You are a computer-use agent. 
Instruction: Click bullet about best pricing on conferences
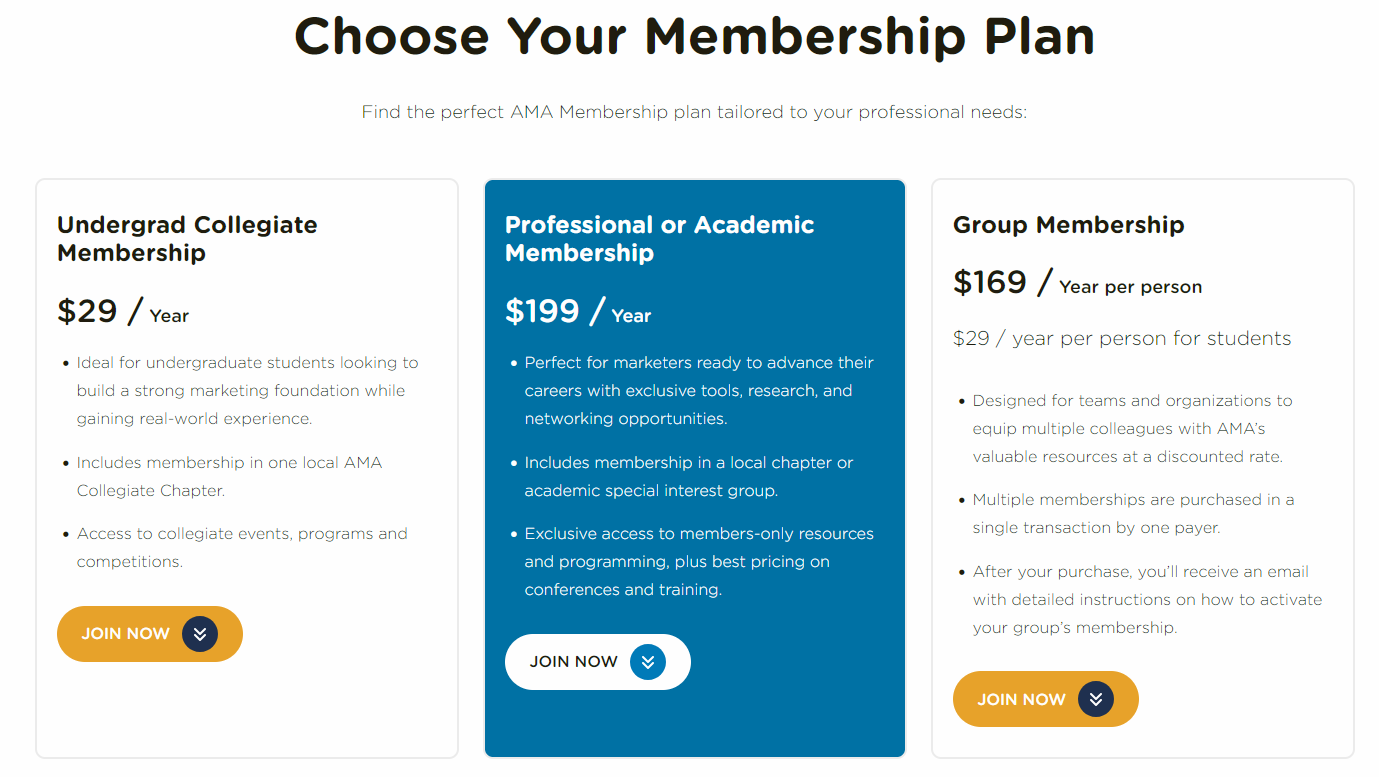click(x=698, y=561)
